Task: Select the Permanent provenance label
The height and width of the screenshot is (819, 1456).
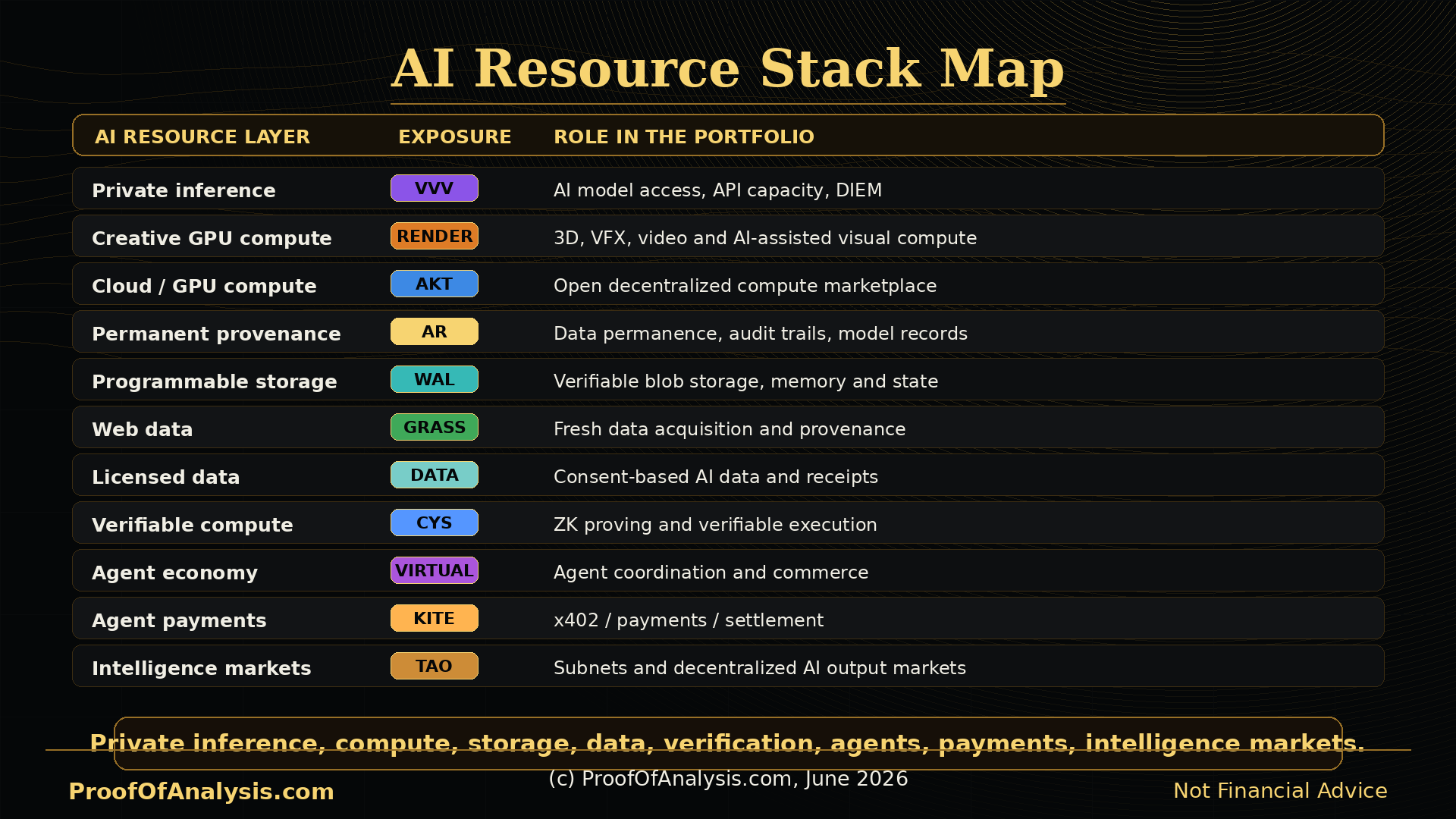Action: 216,334
